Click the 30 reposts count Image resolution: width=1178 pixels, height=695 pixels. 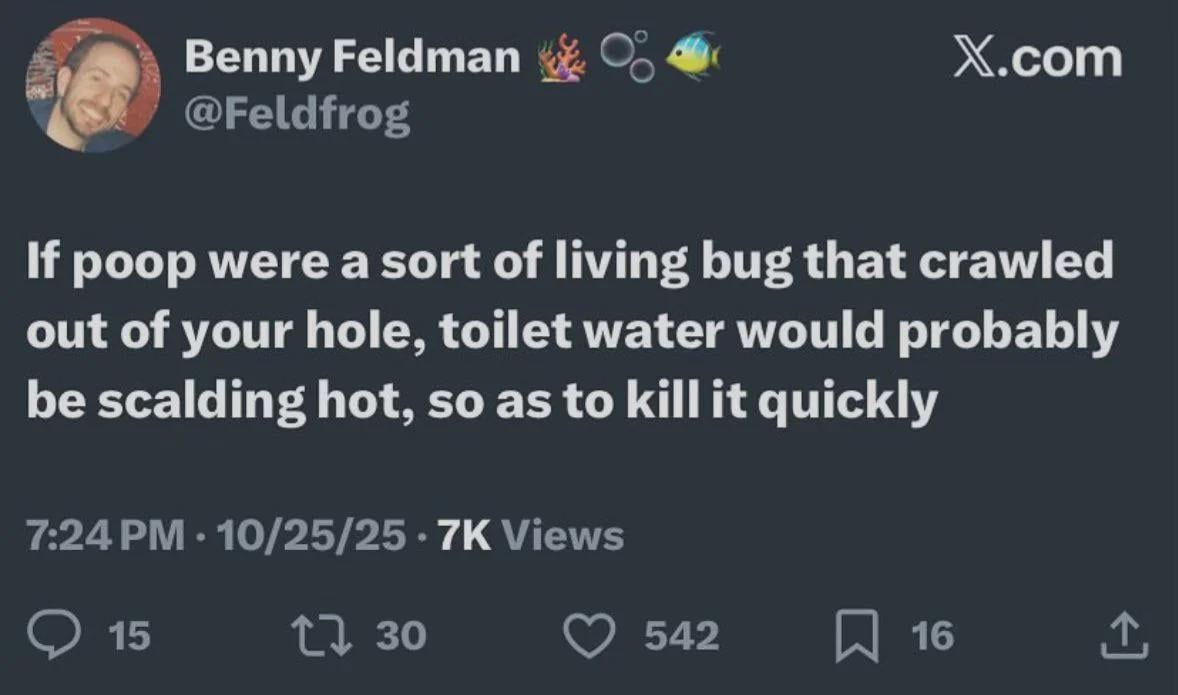[402, 635]
